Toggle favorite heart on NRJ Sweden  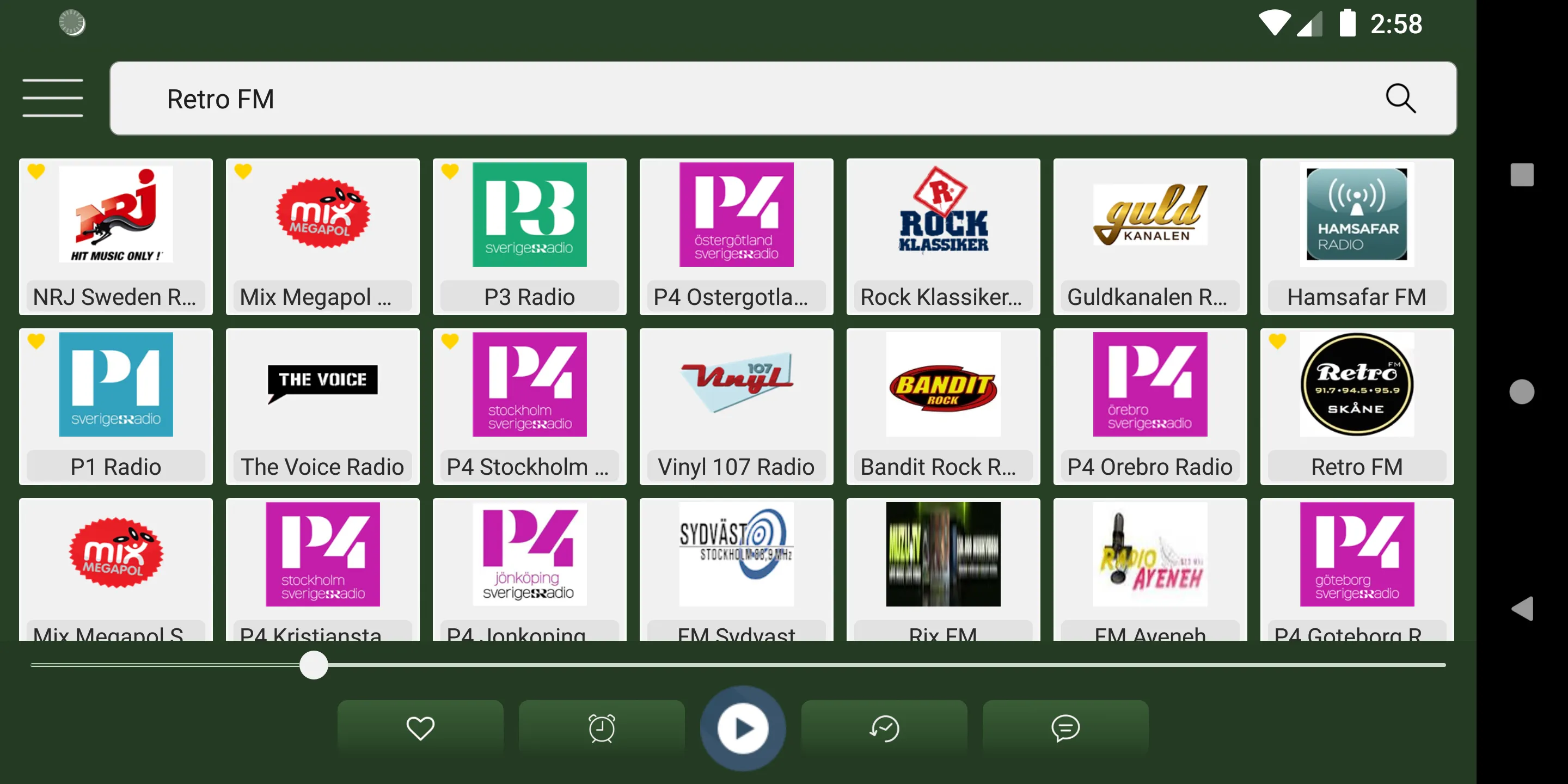coord(36,171)
